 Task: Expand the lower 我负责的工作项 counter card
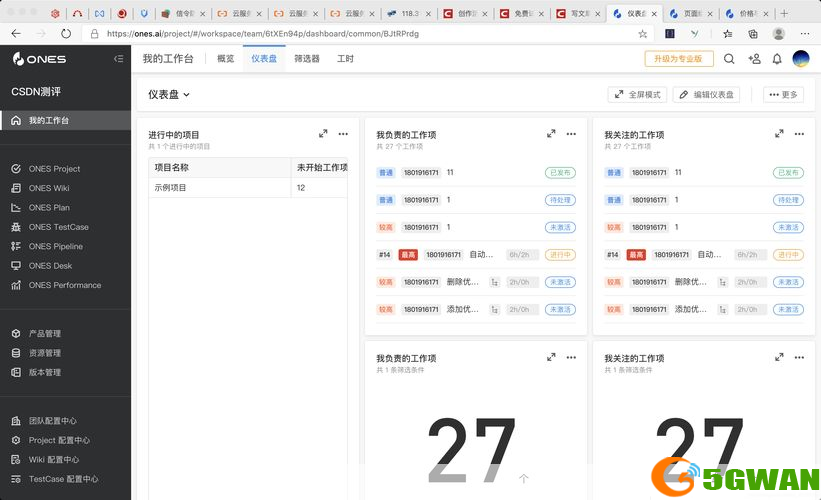[x=551, y=358]
